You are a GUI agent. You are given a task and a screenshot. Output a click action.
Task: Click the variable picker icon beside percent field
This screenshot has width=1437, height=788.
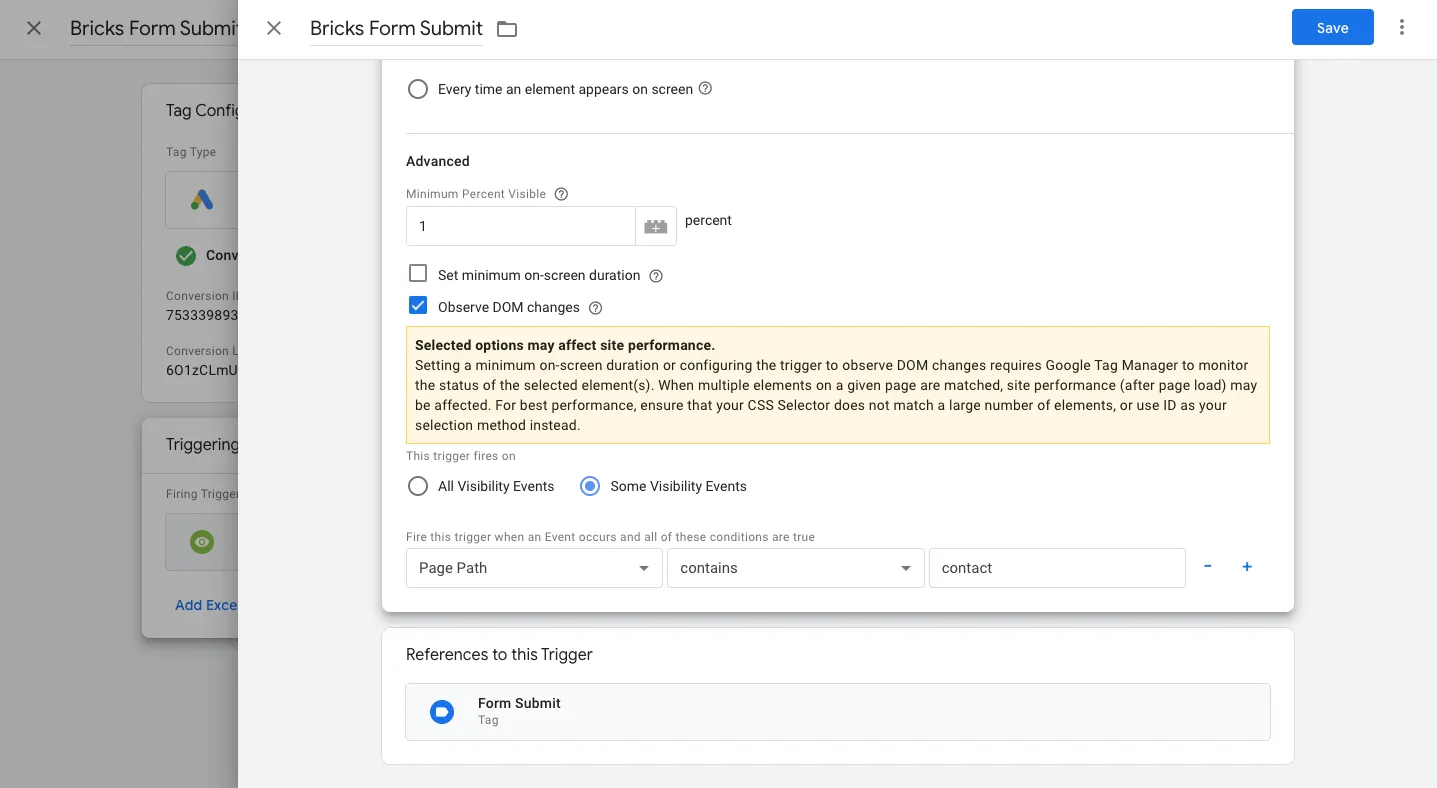click(x=656, y=226)
